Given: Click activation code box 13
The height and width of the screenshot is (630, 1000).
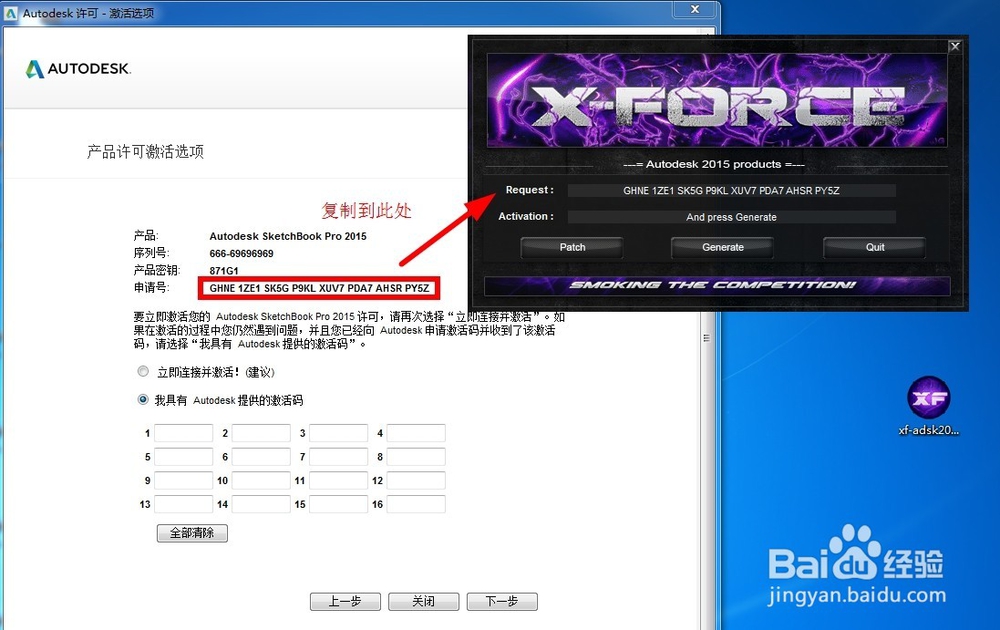Looking at the screenshot, I should tap(184, 504).
